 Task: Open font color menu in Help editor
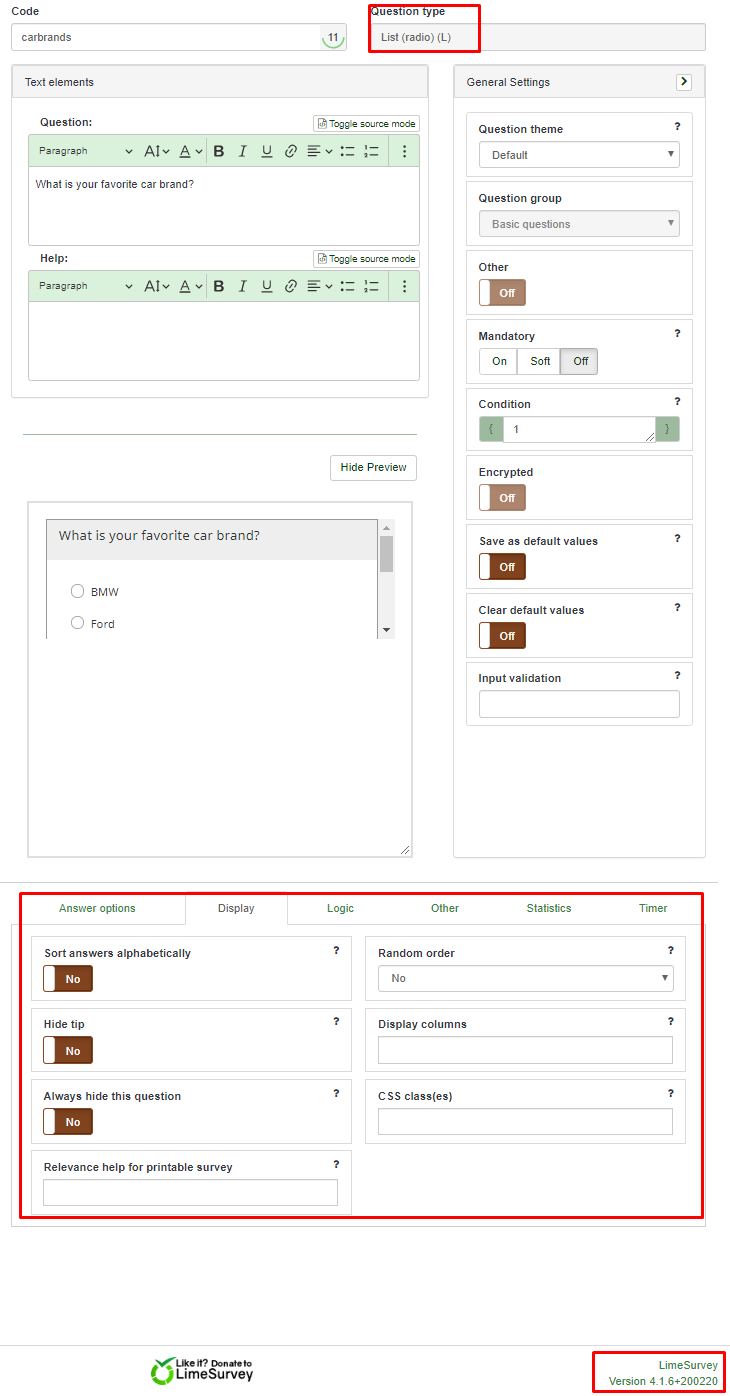pos(191,286)
